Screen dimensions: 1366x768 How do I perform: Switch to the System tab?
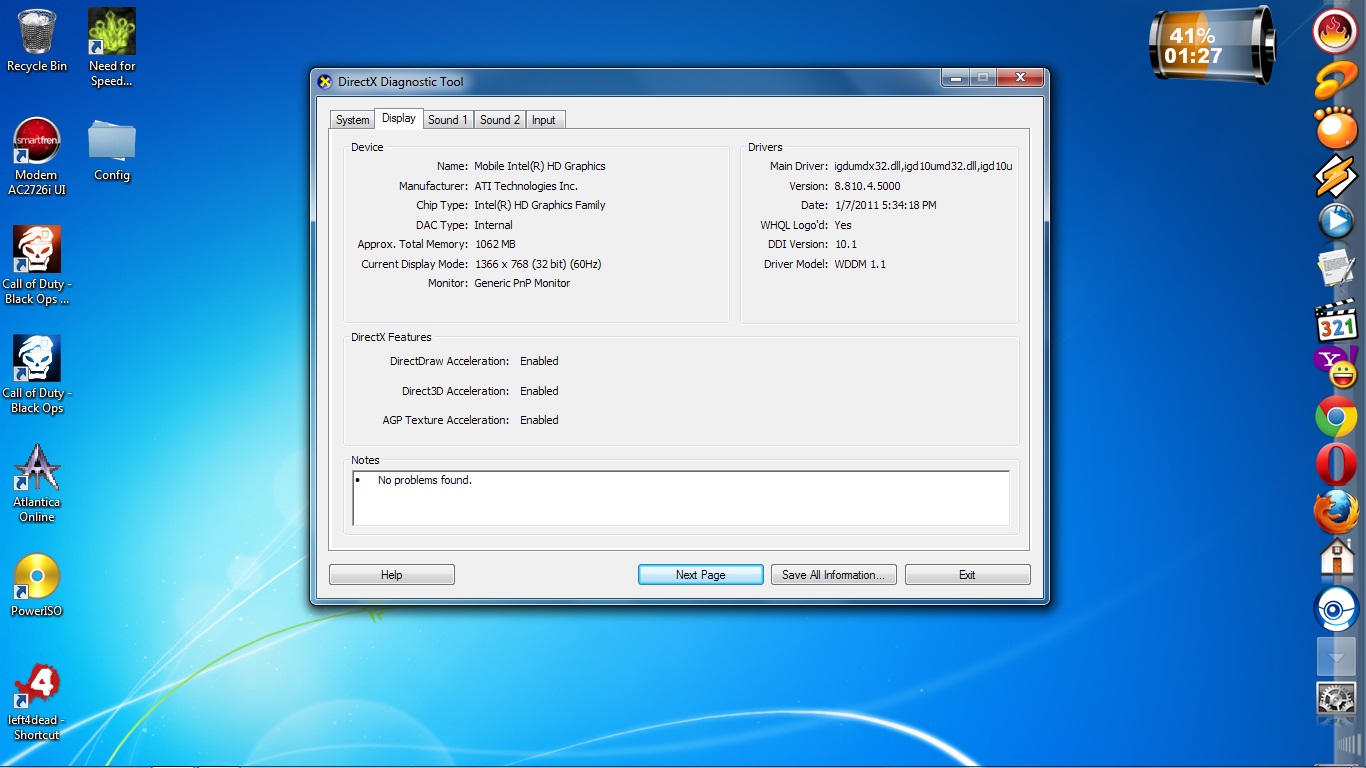click(352, 119)
